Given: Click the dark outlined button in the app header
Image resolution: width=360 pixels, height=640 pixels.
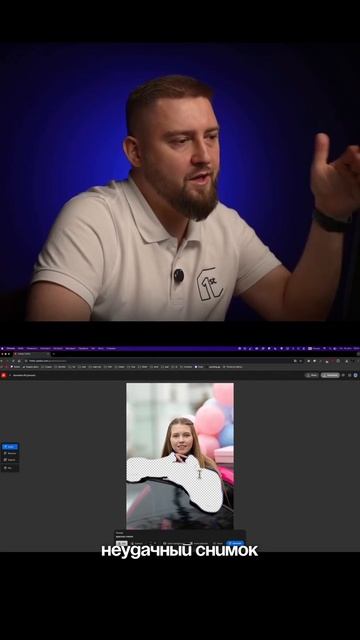Looking at the screenshot, I should (312, 375).
